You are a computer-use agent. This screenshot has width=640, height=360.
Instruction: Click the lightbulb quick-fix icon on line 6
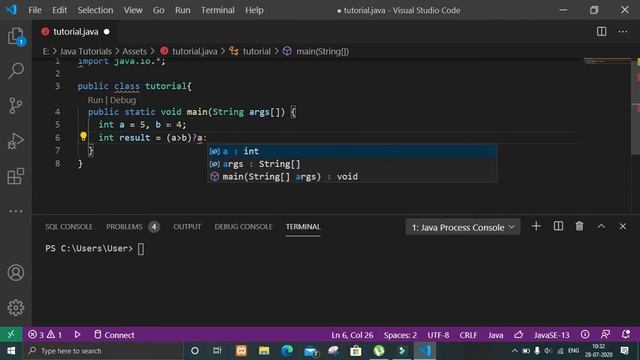click(x=83, y=136)
